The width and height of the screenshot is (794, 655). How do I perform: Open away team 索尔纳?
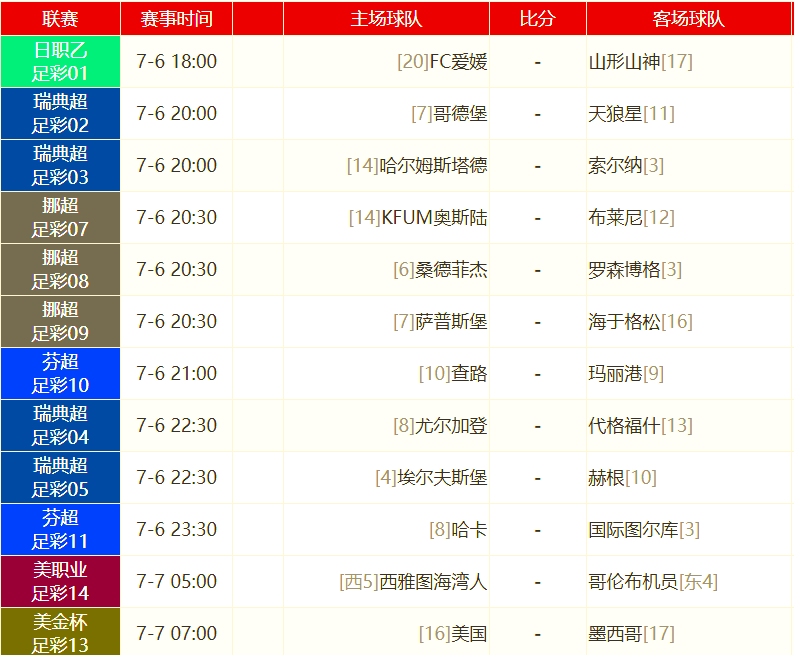point(615,166)
